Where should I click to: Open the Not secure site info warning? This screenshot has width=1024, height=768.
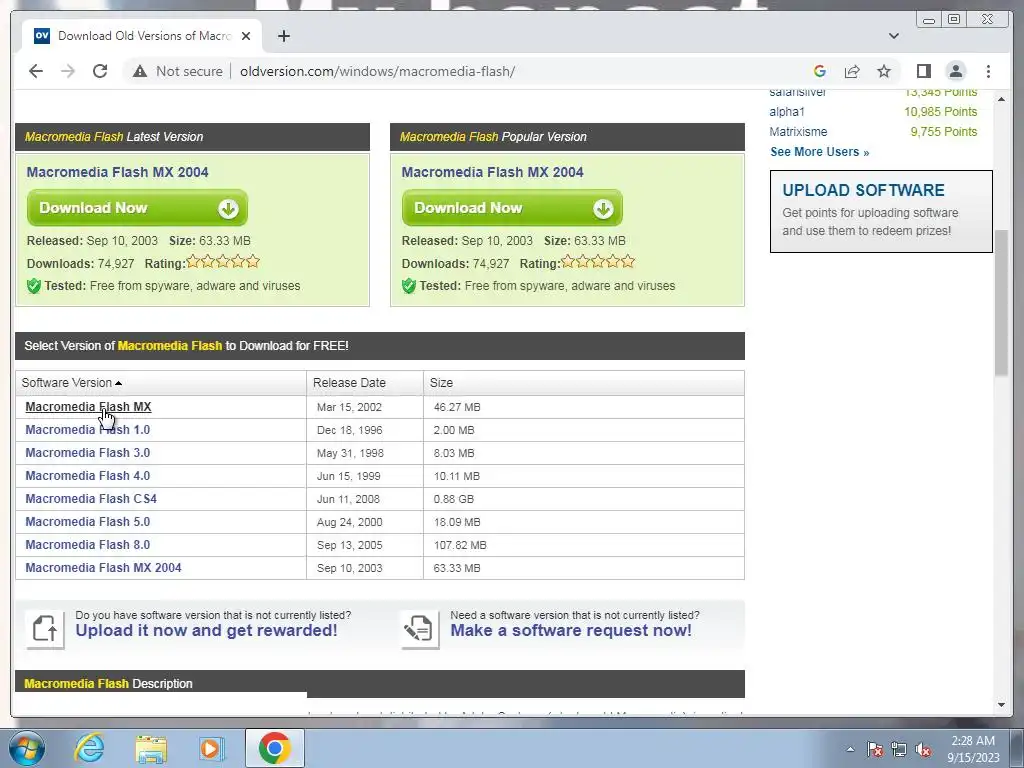tap(178, 71)
